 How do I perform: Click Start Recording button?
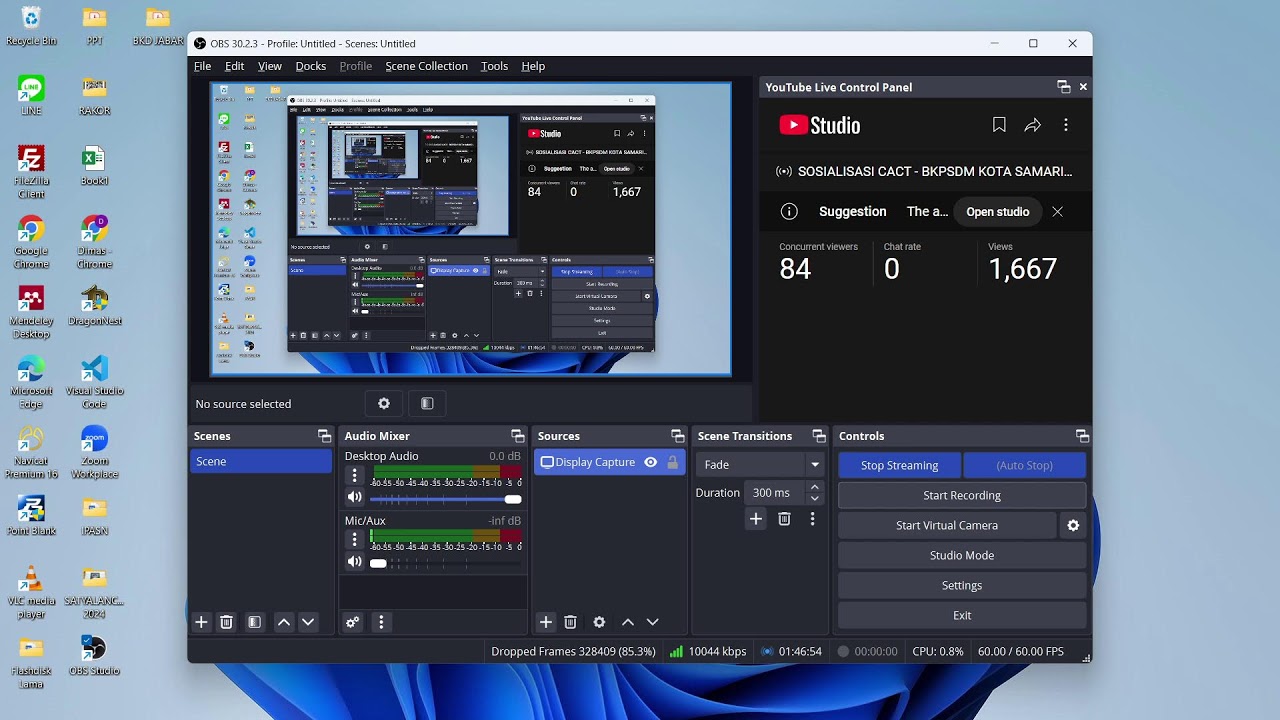(962, 495)
